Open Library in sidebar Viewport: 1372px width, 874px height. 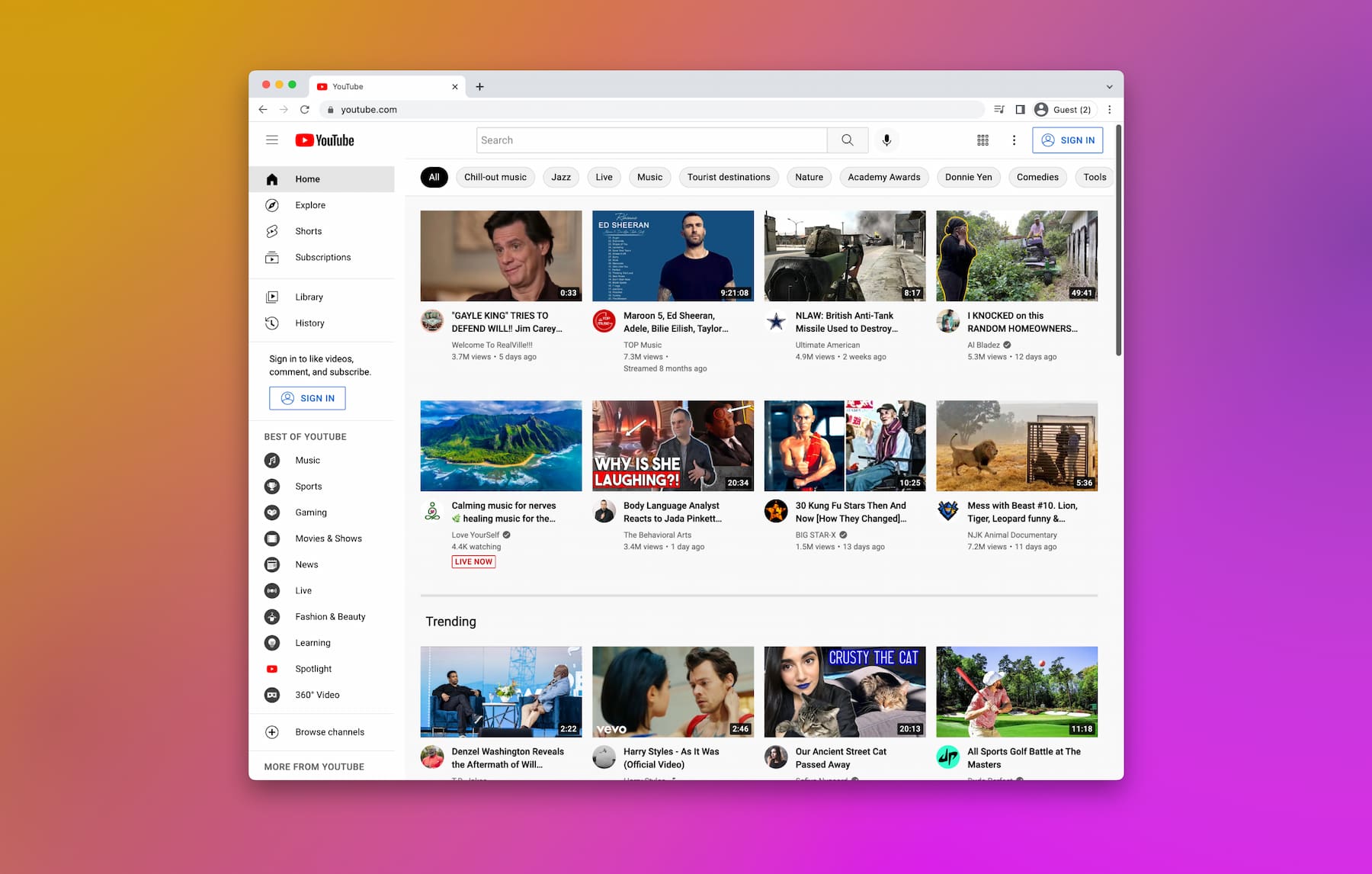pyautogui.click(x=322, y=297)
